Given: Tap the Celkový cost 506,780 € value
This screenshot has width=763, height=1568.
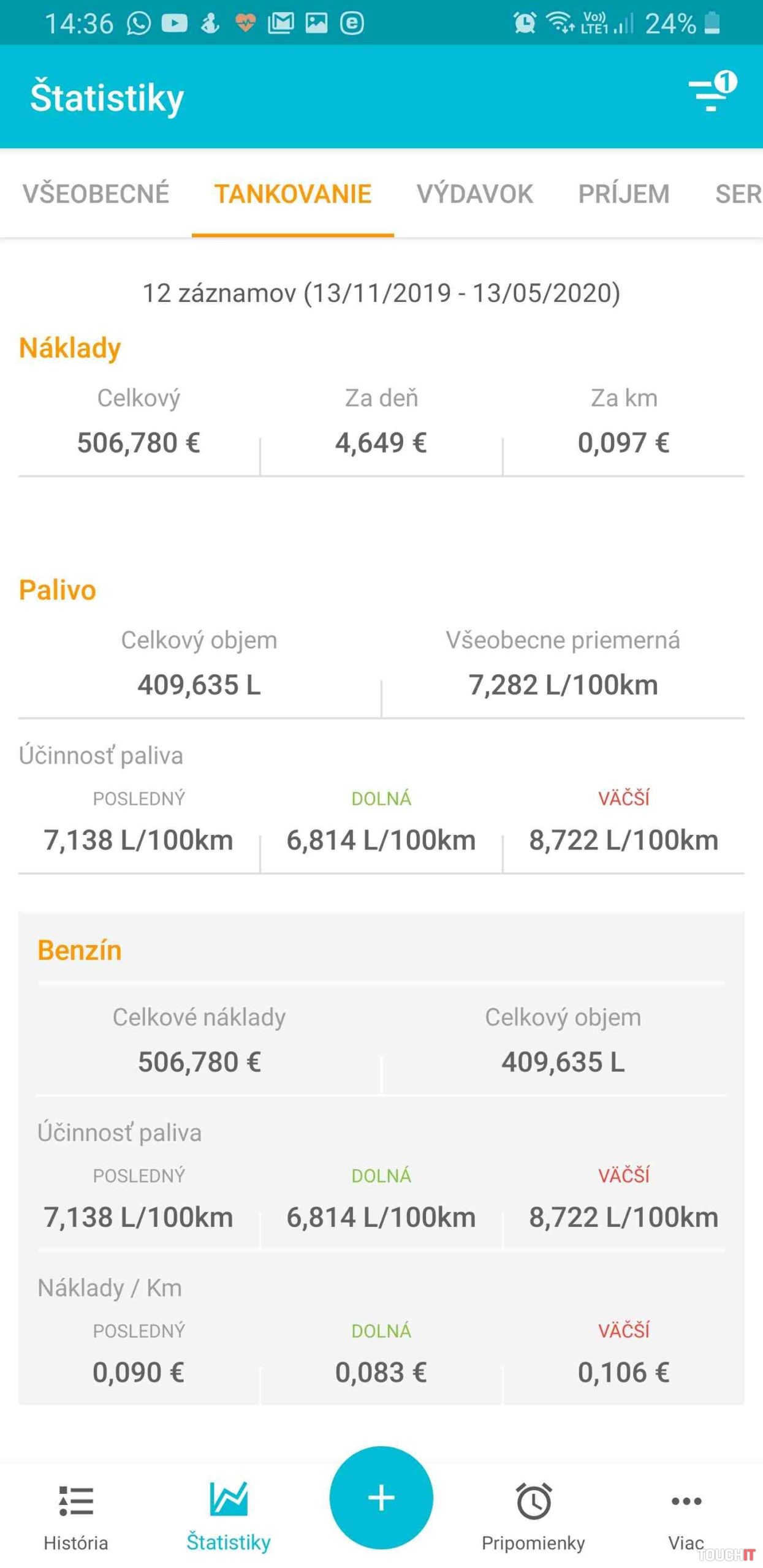Looking at the screenshot, I should [139, 442].
